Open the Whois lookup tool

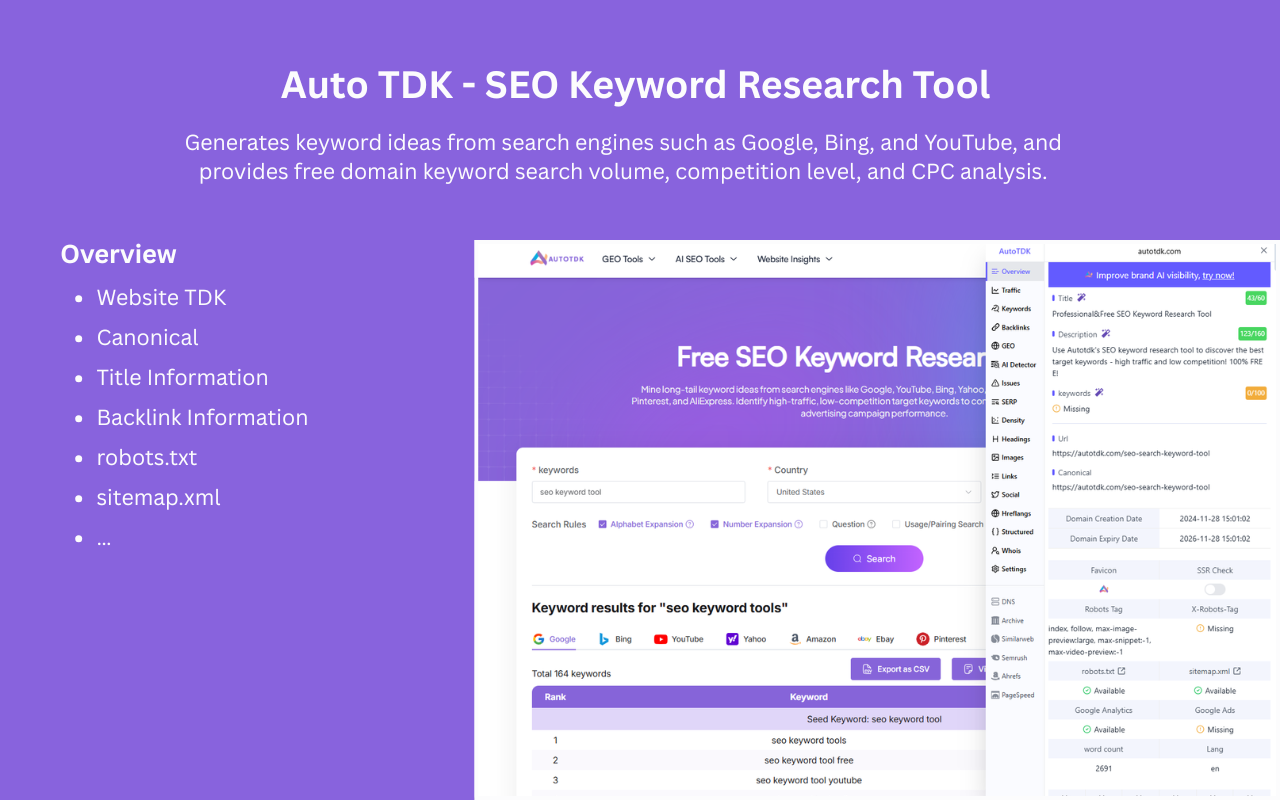pos(1012,550)
